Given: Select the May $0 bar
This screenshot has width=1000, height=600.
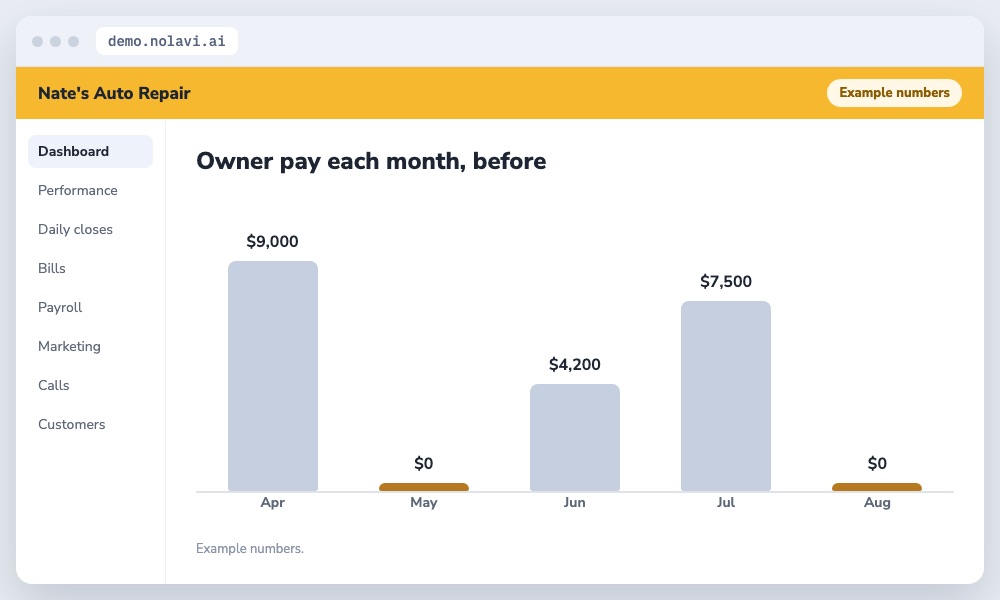Looking at the screenshot, I should pos(423,487).
